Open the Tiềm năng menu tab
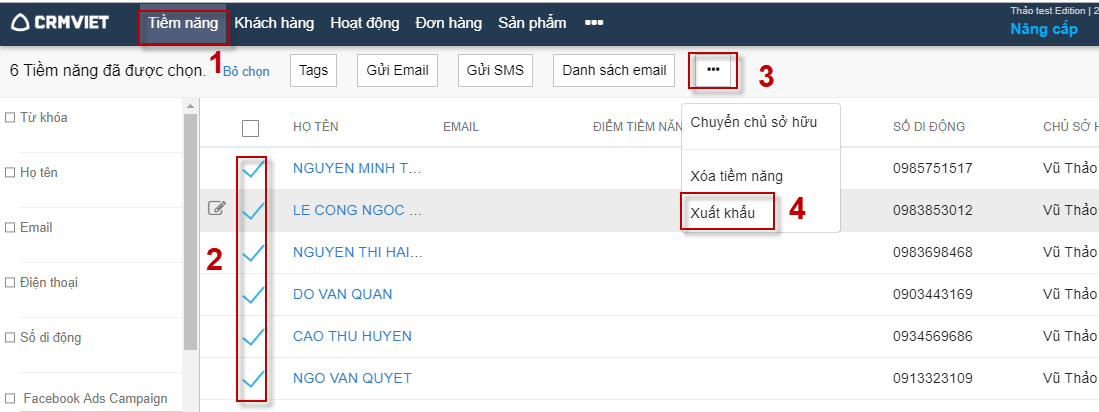 [x=183, y=23]
